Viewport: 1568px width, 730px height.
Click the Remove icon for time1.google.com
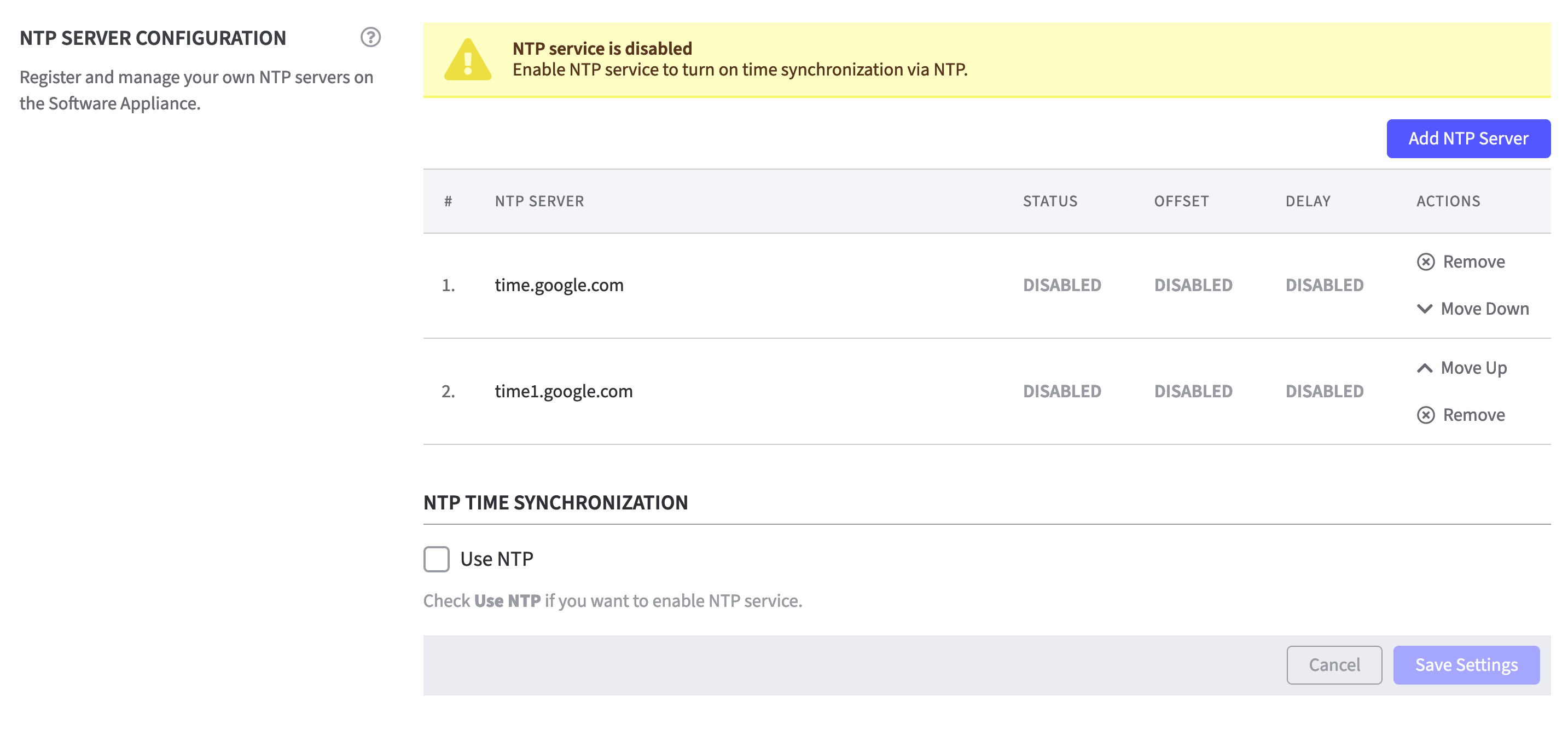coord(1426,415)
